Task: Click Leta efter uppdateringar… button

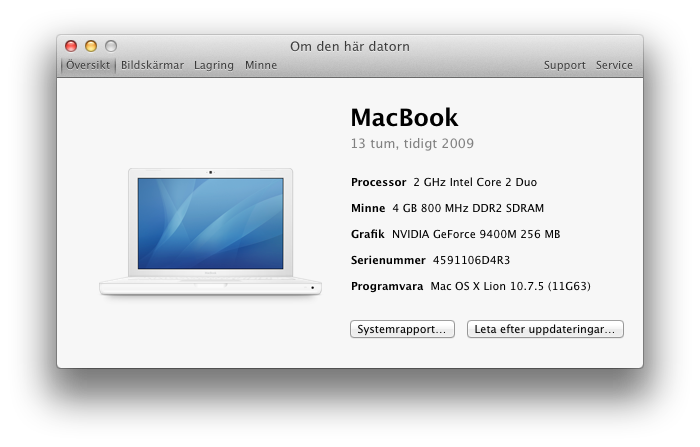Action: pyautogui.click(x=545, y=329)
